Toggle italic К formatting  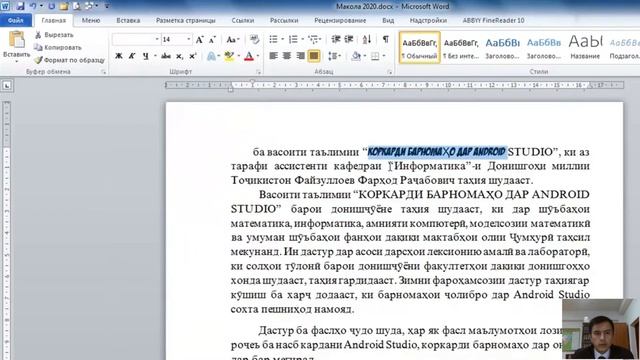132,56
